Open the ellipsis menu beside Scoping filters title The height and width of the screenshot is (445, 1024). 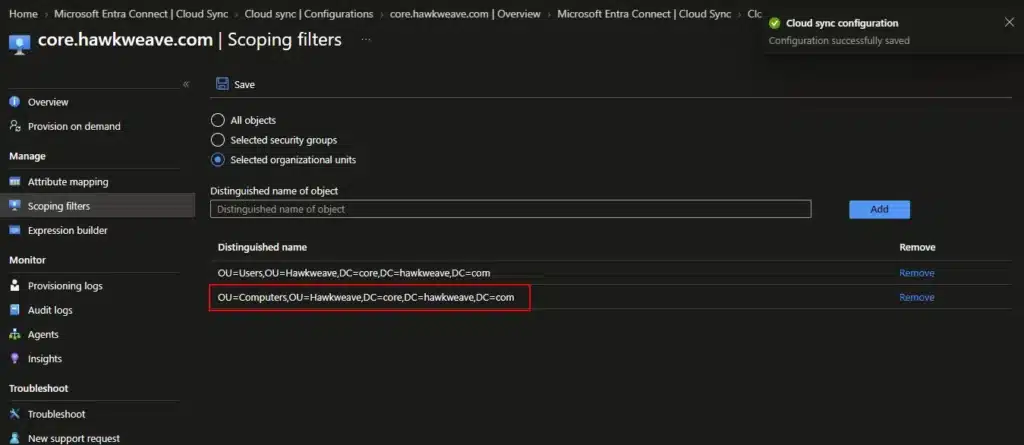coord(366,40)
